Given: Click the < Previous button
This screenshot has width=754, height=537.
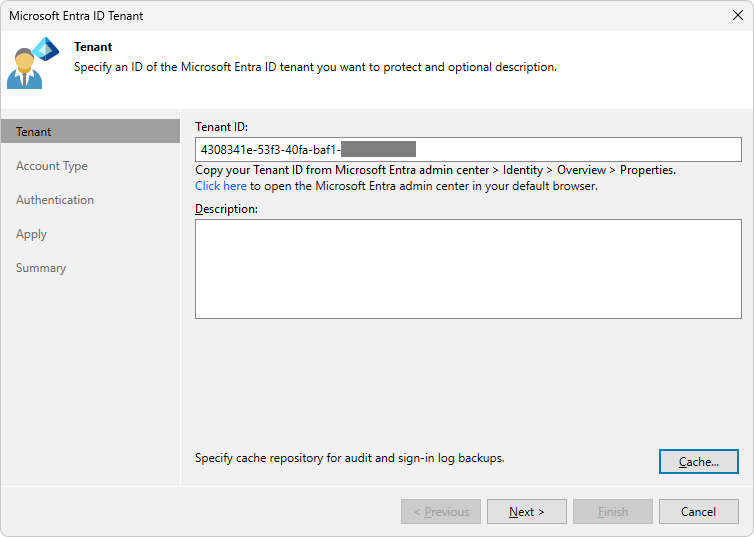Looking at the screenshot, I should (x=441, y=512).
